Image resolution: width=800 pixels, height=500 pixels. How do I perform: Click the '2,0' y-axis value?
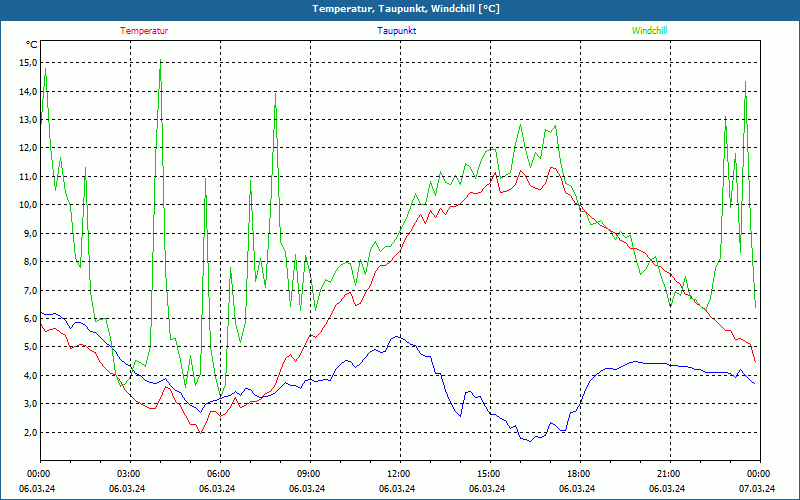click(30, 432)
